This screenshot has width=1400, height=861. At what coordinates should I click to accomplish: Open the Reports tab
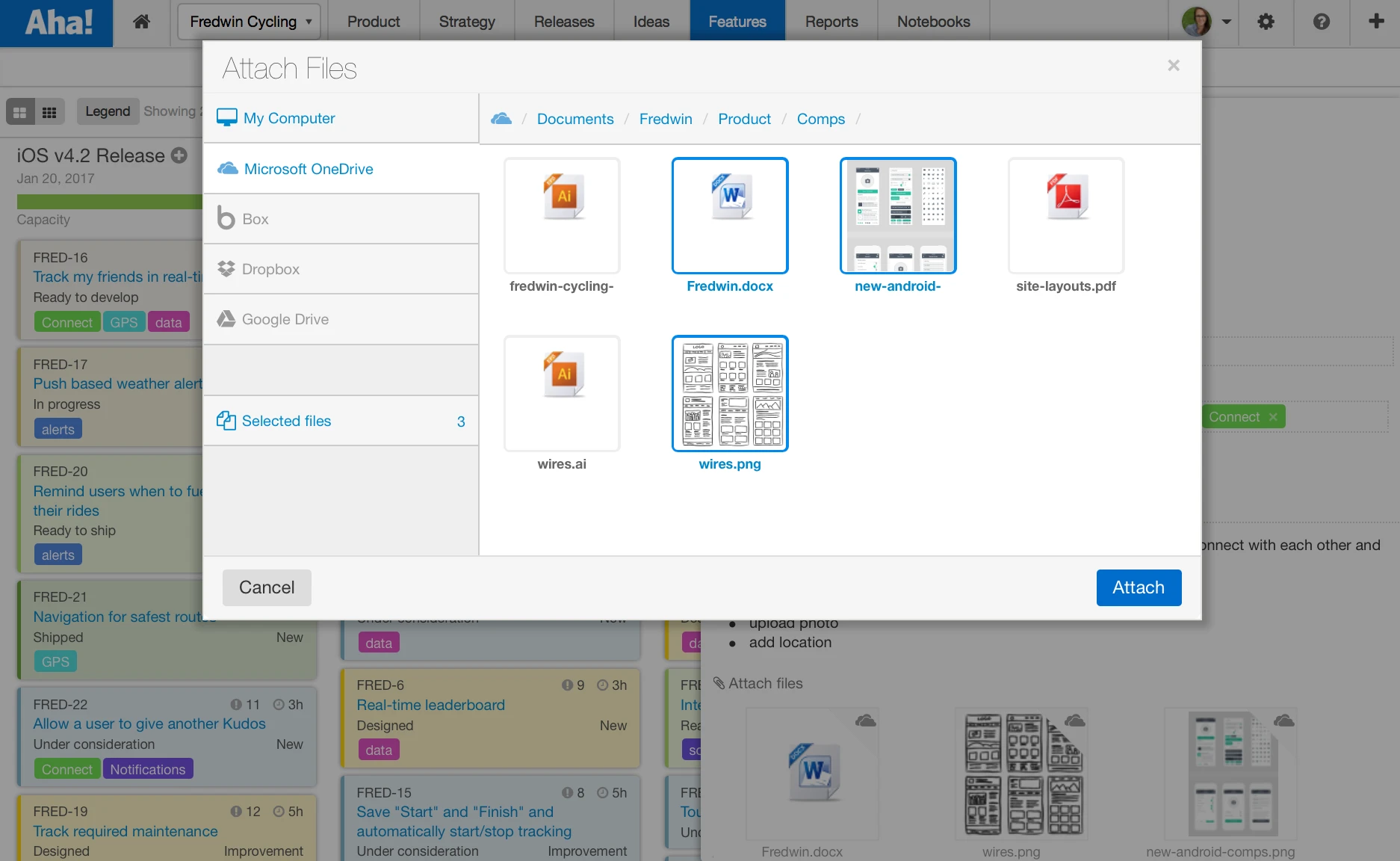[x=831, y=22]
